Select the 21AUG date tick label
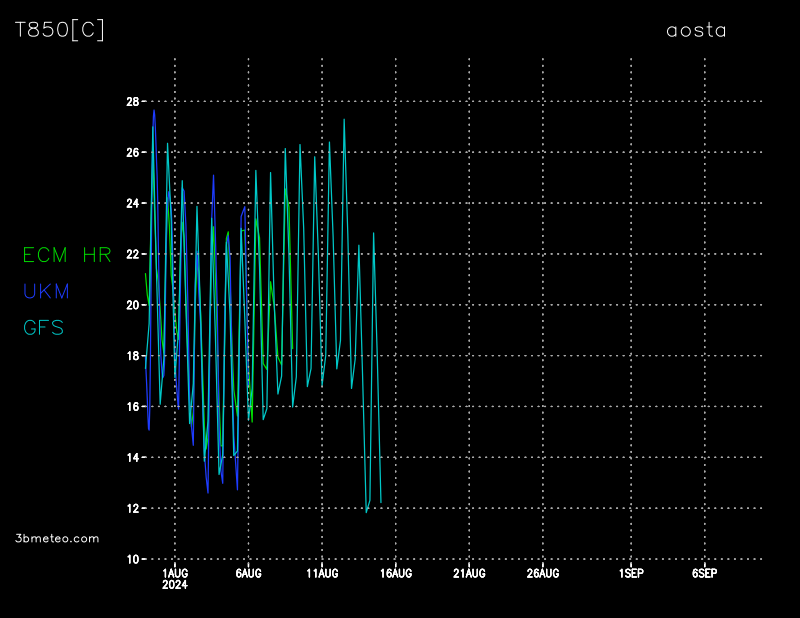 pos(469,573)
